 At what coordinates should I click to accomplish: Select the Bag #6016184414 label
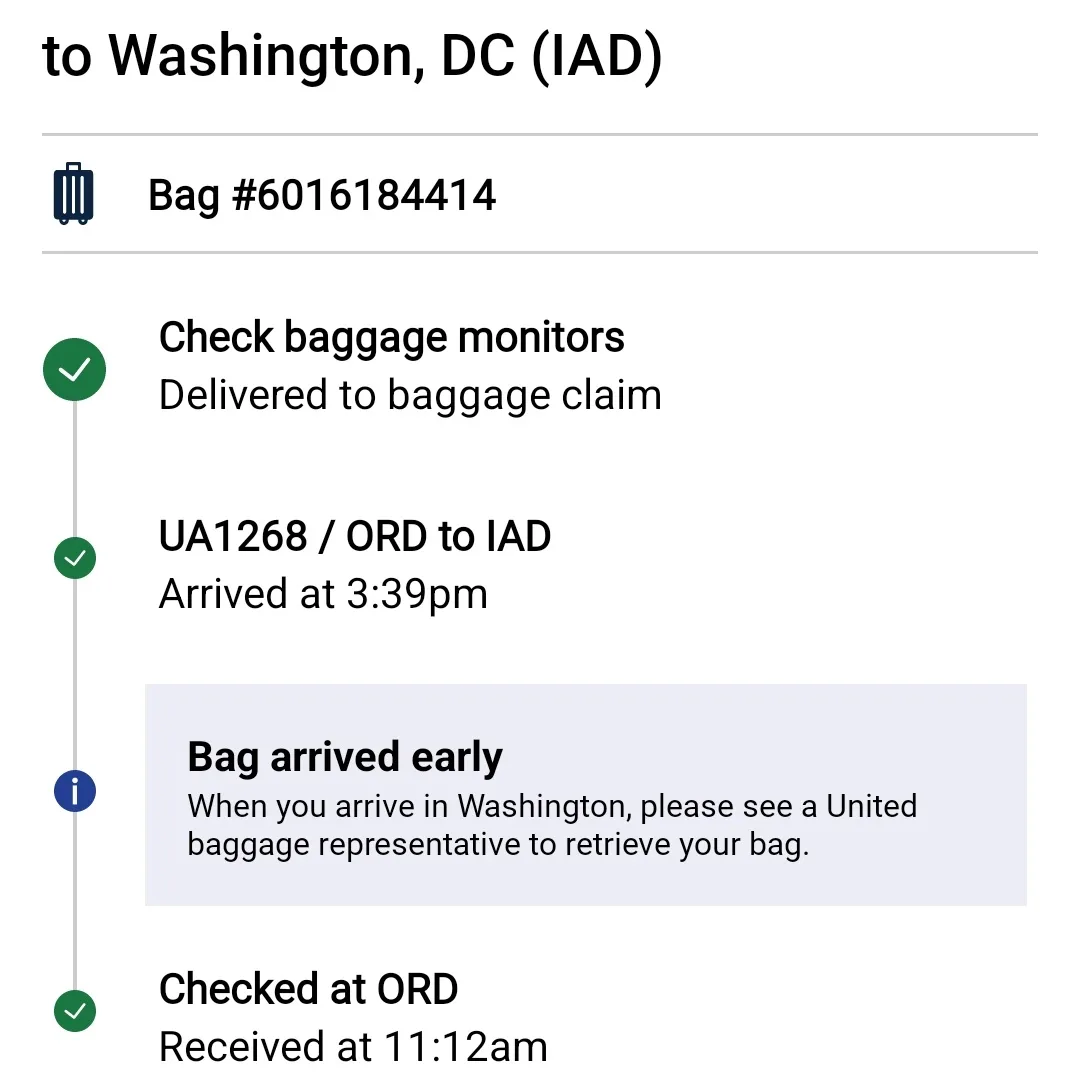(x=322, y=194)
